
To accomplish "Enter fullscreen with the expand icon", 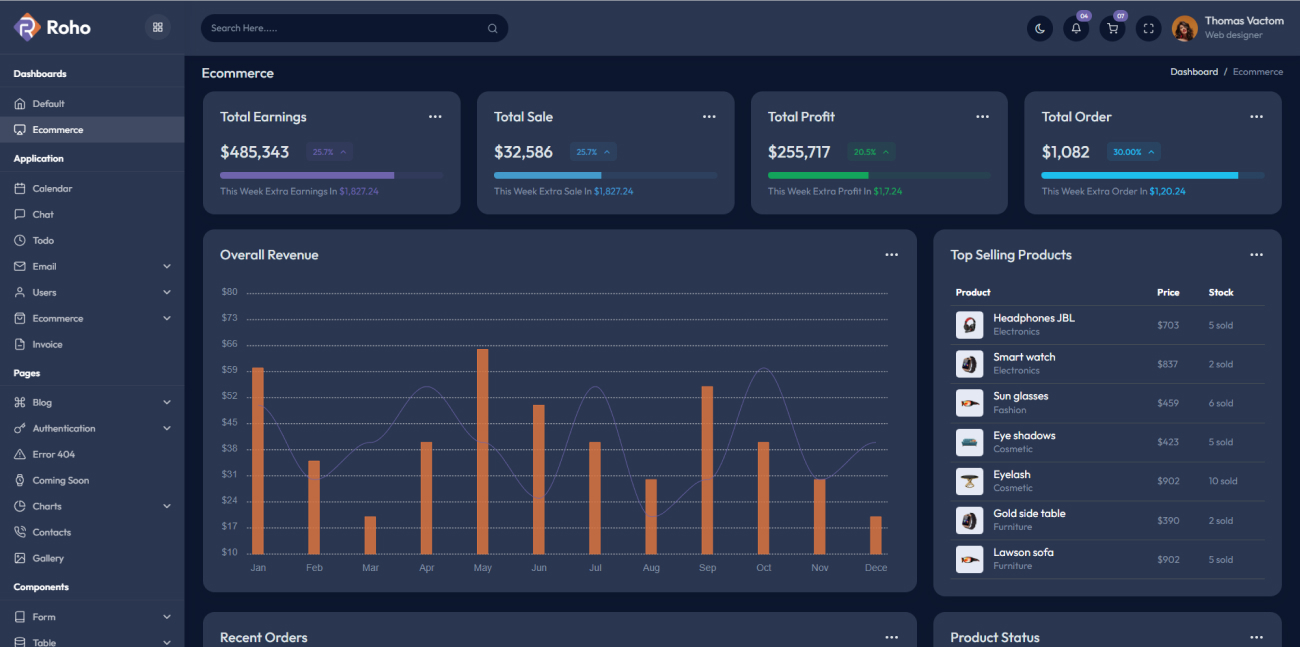I will pyautogui.click(x=1147, y=28).
